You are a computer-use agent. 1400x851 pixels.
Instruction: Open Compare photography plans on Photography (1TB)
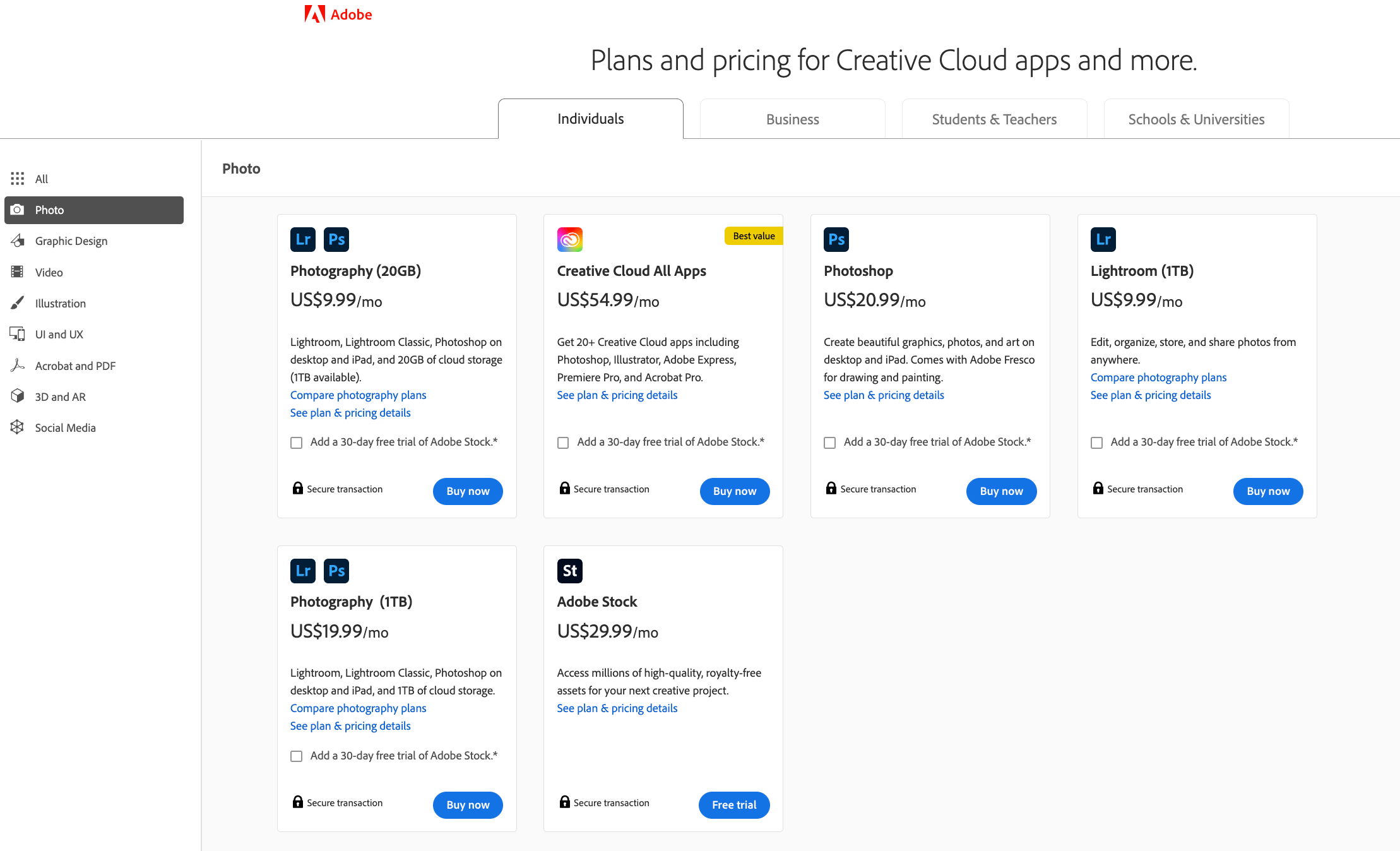coord(359,708)
